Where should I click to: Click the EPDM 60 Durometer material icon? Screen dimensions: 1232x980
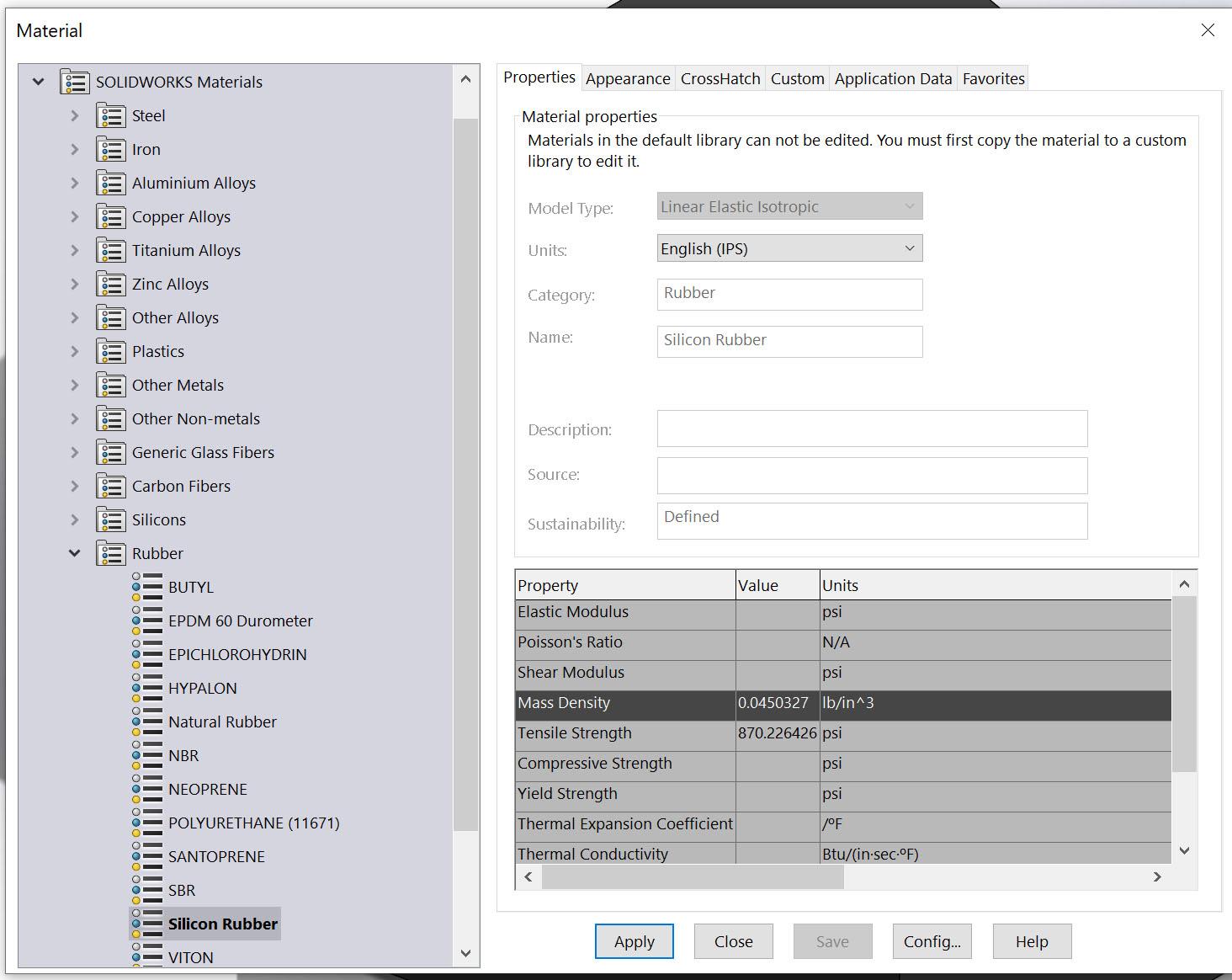point(147,620)
